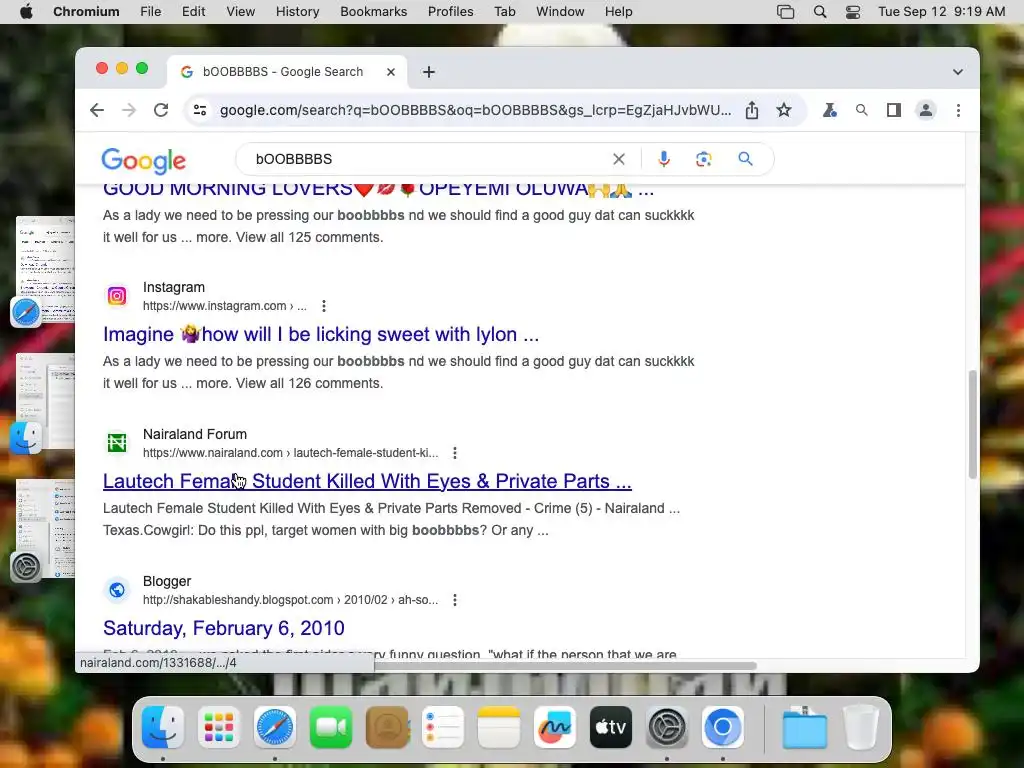Click the Google logo
The width and height of the screenshot is (1024, 768).
tap(144, 160)
